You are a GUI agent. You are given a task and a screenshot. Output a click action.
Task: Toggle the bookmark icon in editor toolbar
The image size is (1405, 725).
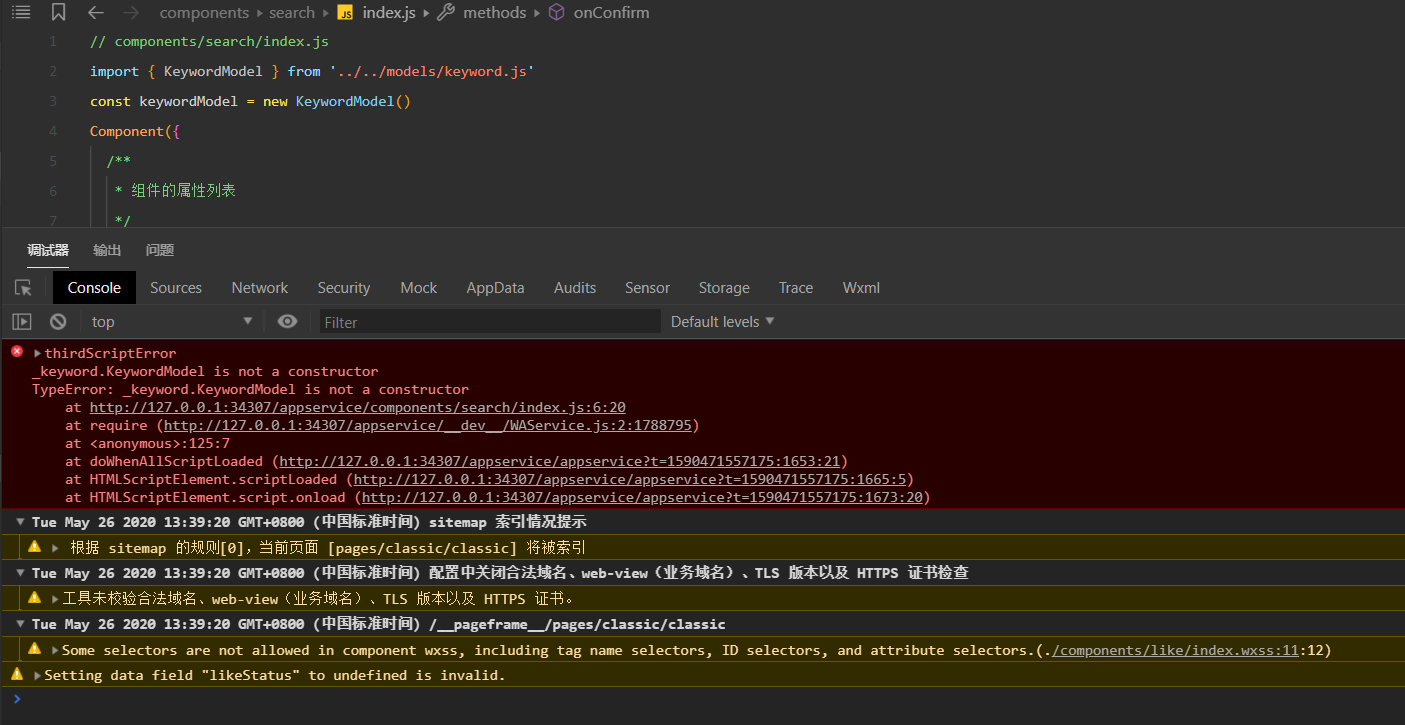tap(59, 12)
